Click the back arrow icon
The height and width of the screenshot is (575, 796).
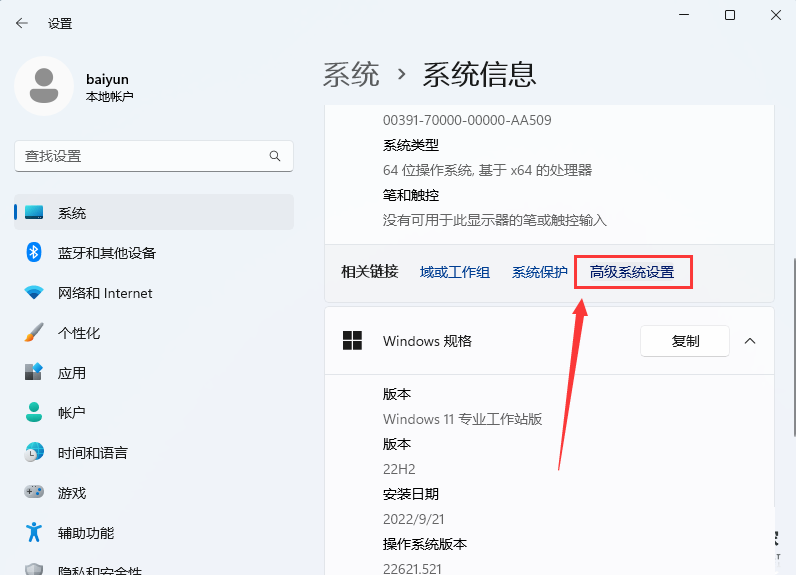pos(22,23)
